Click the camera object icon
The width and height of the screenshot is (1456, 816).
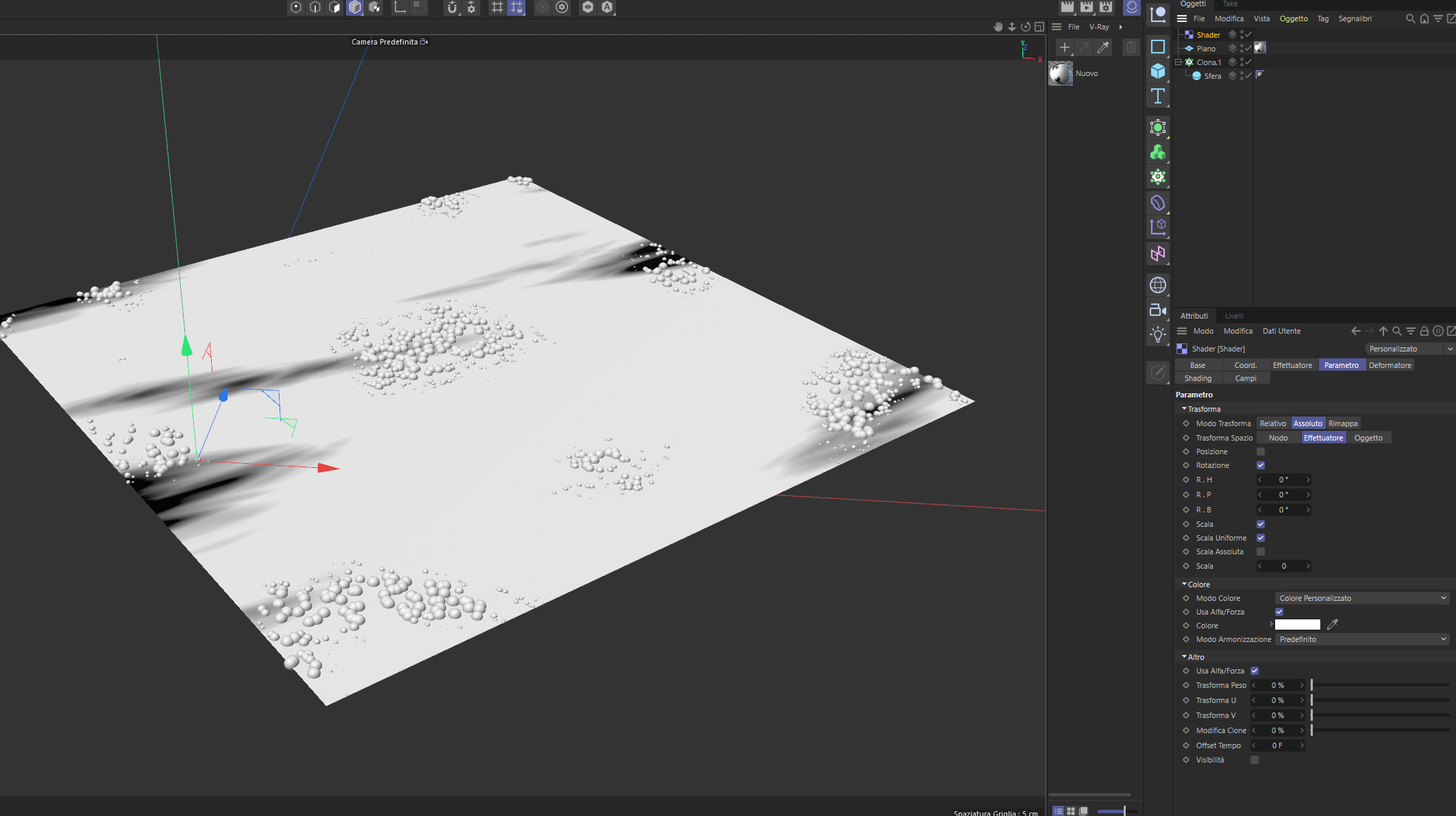1157,310
